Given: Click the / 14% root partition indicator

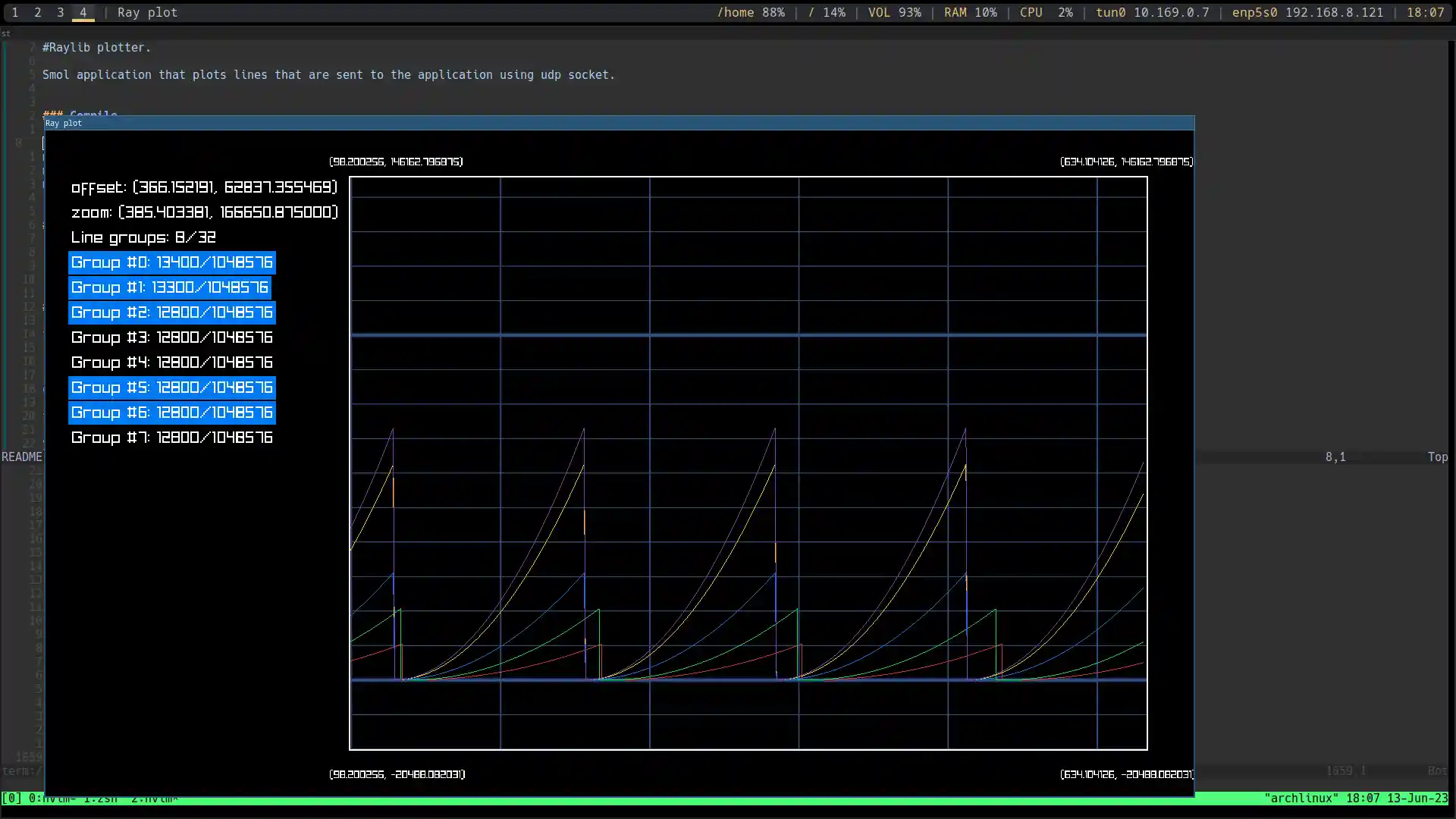Looking at the screenshot, I should pyautogui.click(x=826, y=12).
